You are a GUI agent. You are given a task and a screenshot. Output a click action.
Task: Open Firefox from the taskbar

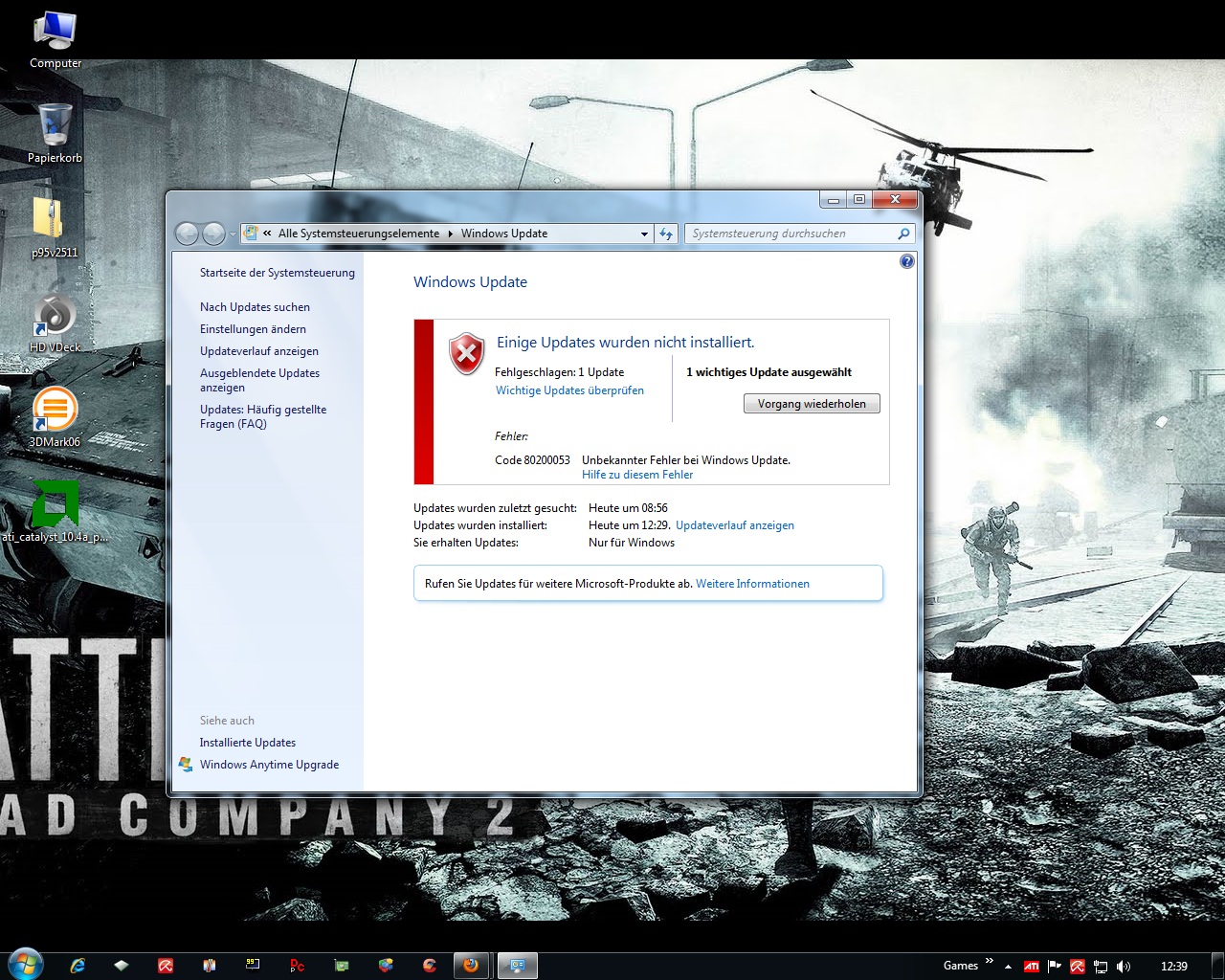(x=470, y=966)
